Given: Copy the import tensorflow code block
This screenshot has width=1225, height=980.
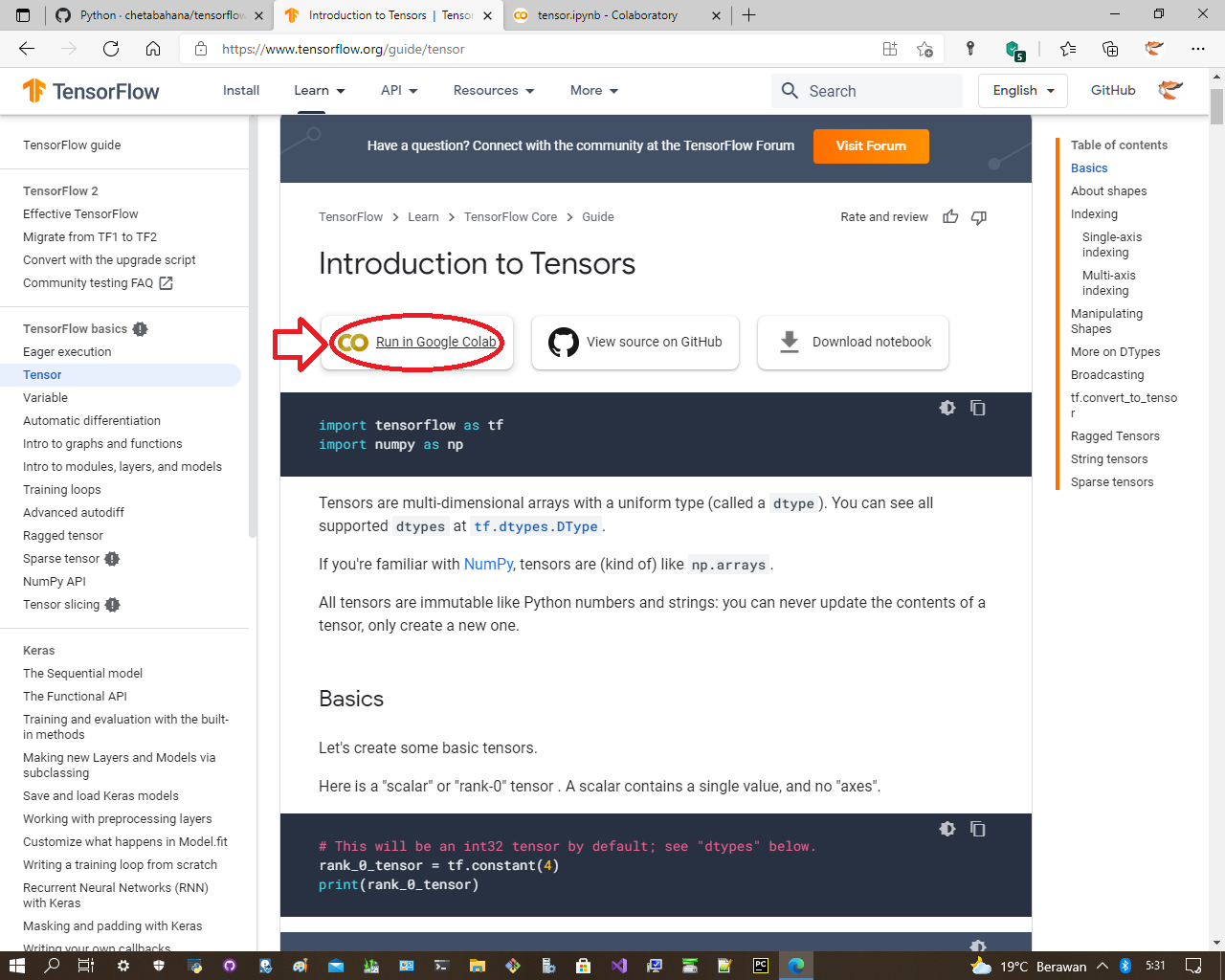Looking at the screenshot, I should (x=977, y=408).
